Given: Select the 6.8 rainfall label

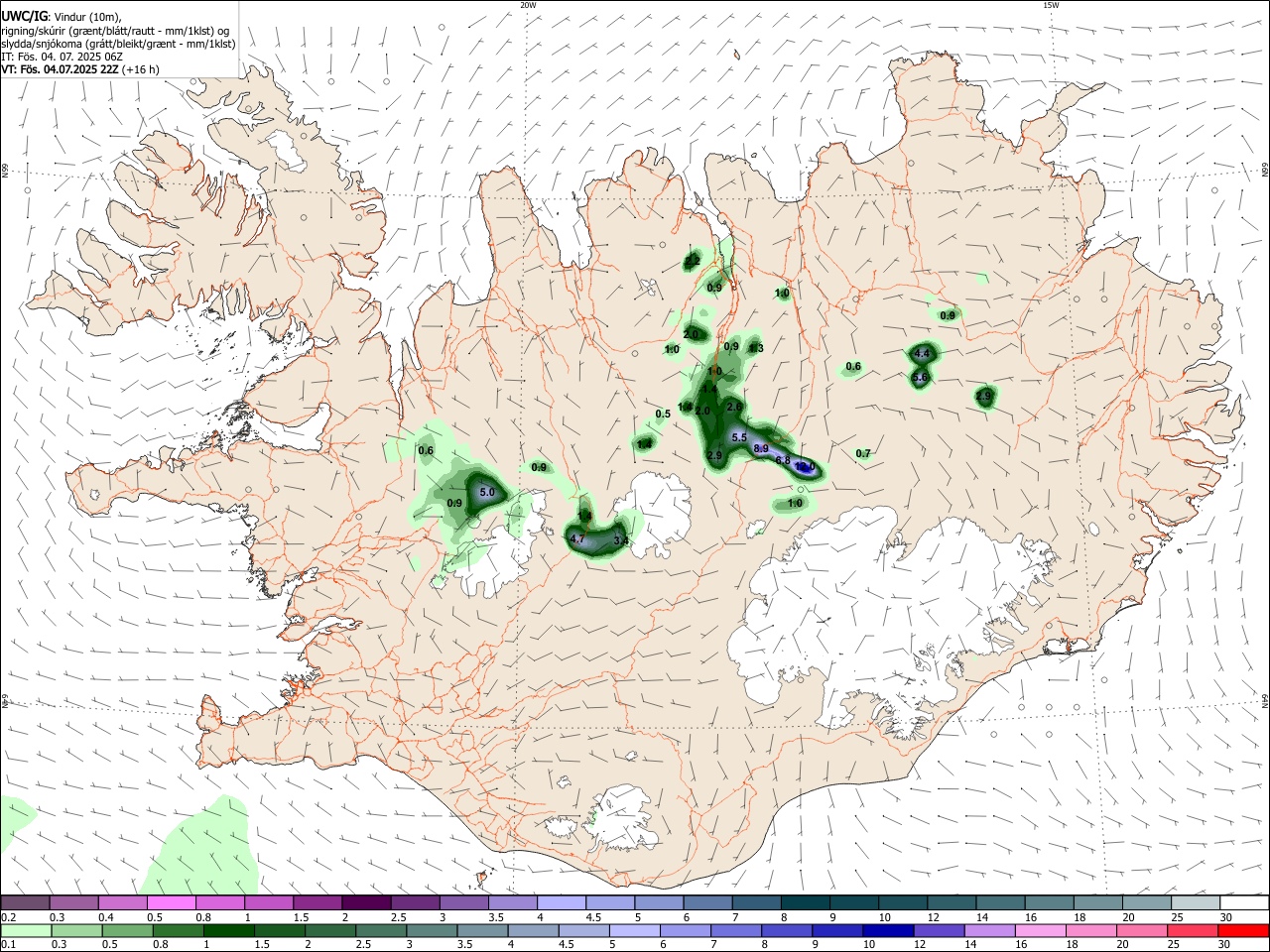Looking at the screenshot, I should coord(782,460).
